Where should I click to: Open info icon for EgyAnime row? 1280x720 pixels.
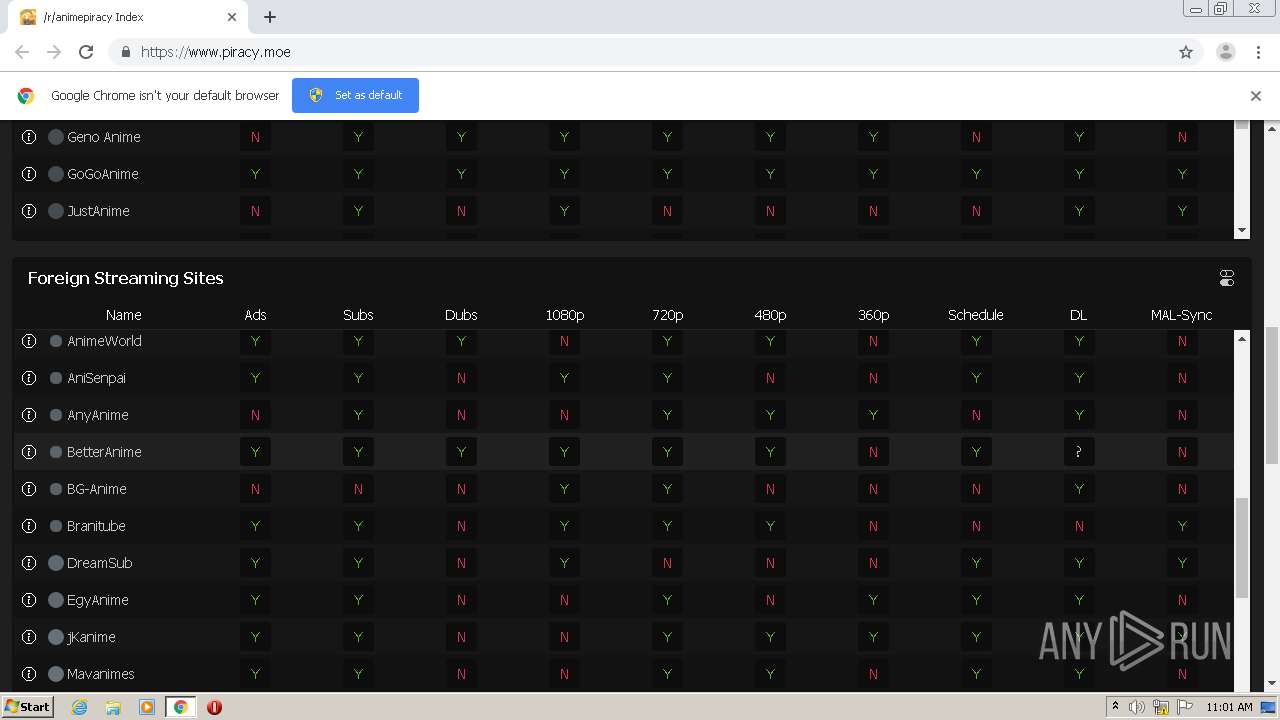tap(29, 600)
